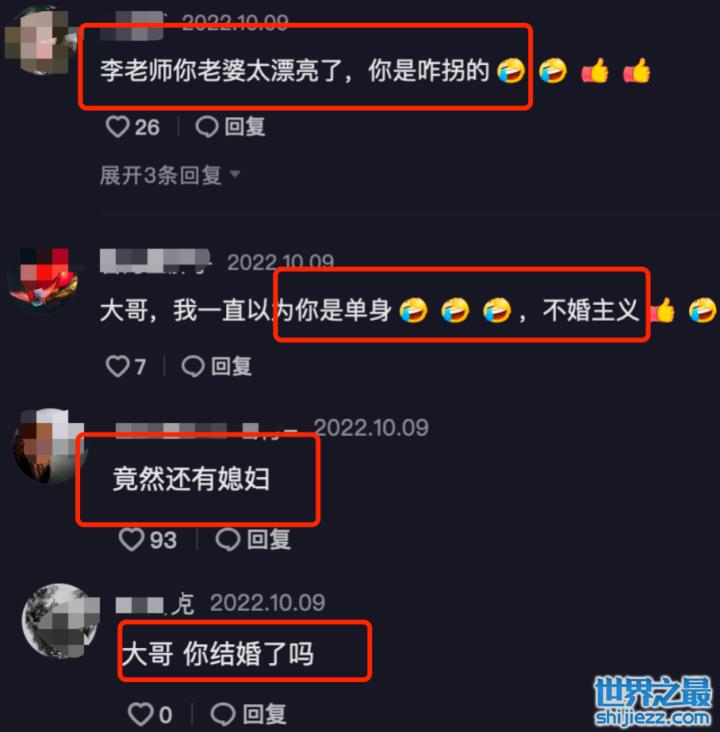This screenshot has height=732, width=720.
Task: Open username ending in 克
Action: tap(155, 604)
